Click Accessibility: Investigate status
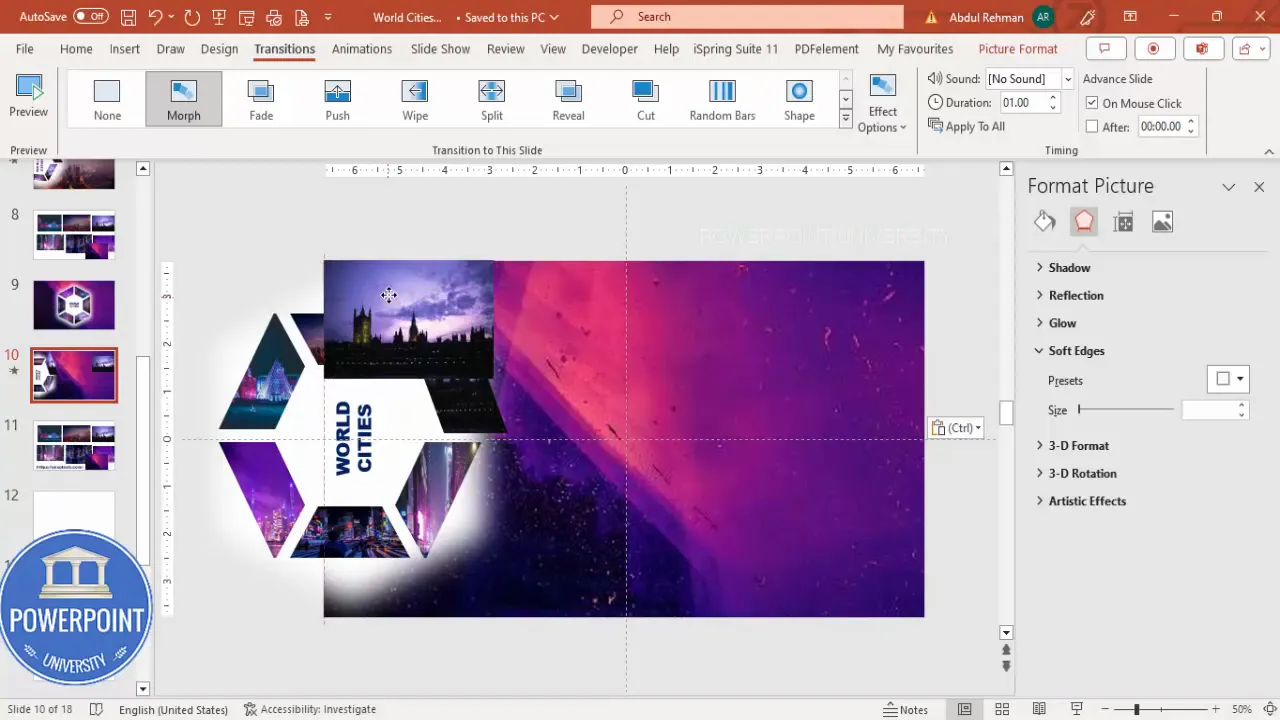The image size is (1280, 720). coord(310,709)
